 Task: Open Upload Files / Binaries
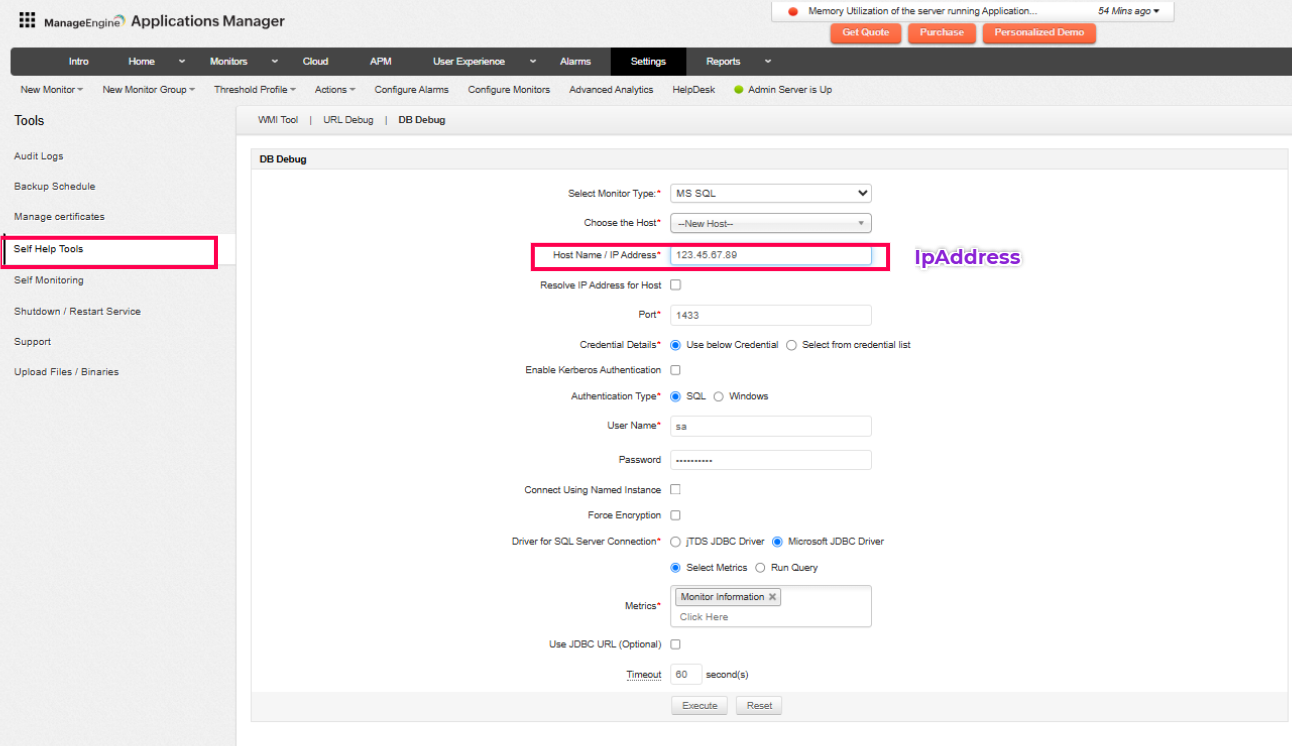coord(66,372)
